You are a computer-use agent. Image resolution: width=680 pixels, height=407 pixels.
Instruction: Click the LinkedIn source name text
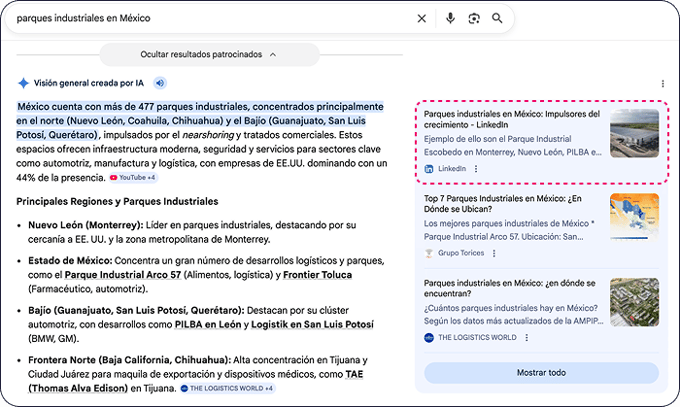click(x=452, y=169)
